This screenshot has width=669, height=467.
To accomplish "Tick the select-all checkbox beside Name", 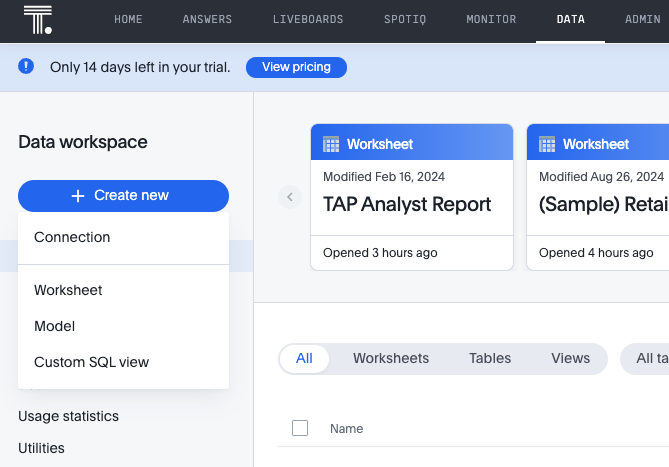I will click(300, 428).
